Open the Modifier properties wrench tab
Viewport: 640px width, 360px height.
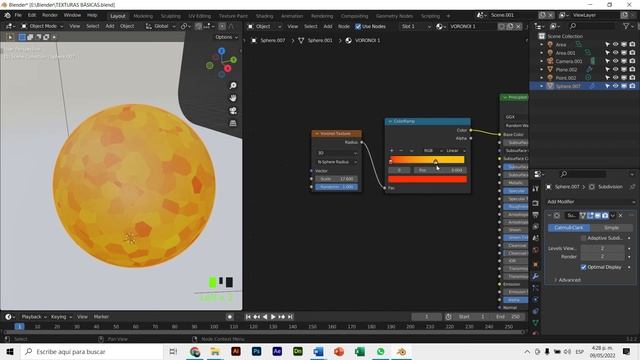click(536, 276)
